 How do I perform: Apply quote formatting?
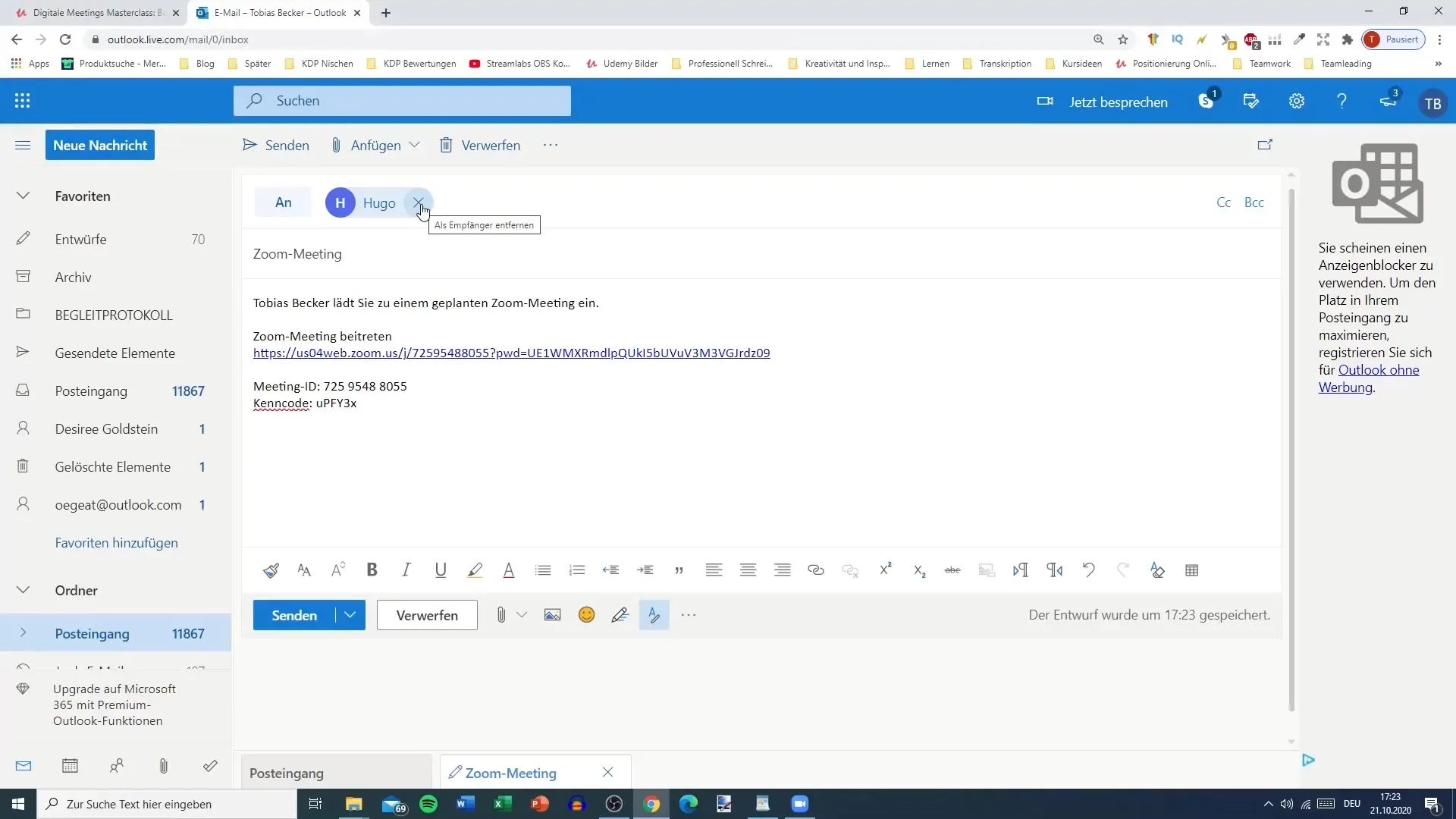[x=679, y=570]
